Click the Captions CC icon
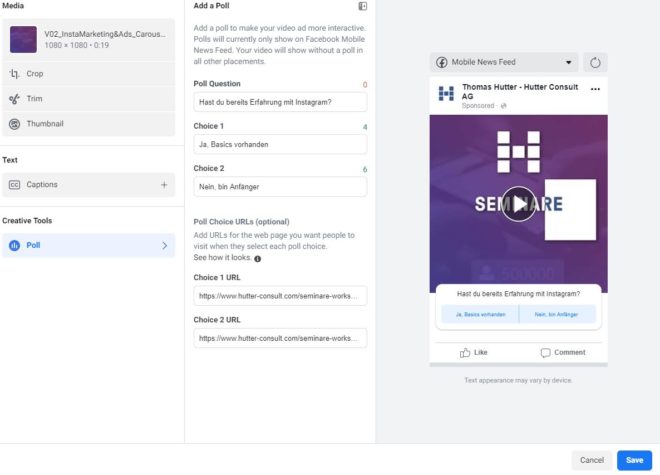The height and width of the screenshot is (475, 660). [14, 185]
